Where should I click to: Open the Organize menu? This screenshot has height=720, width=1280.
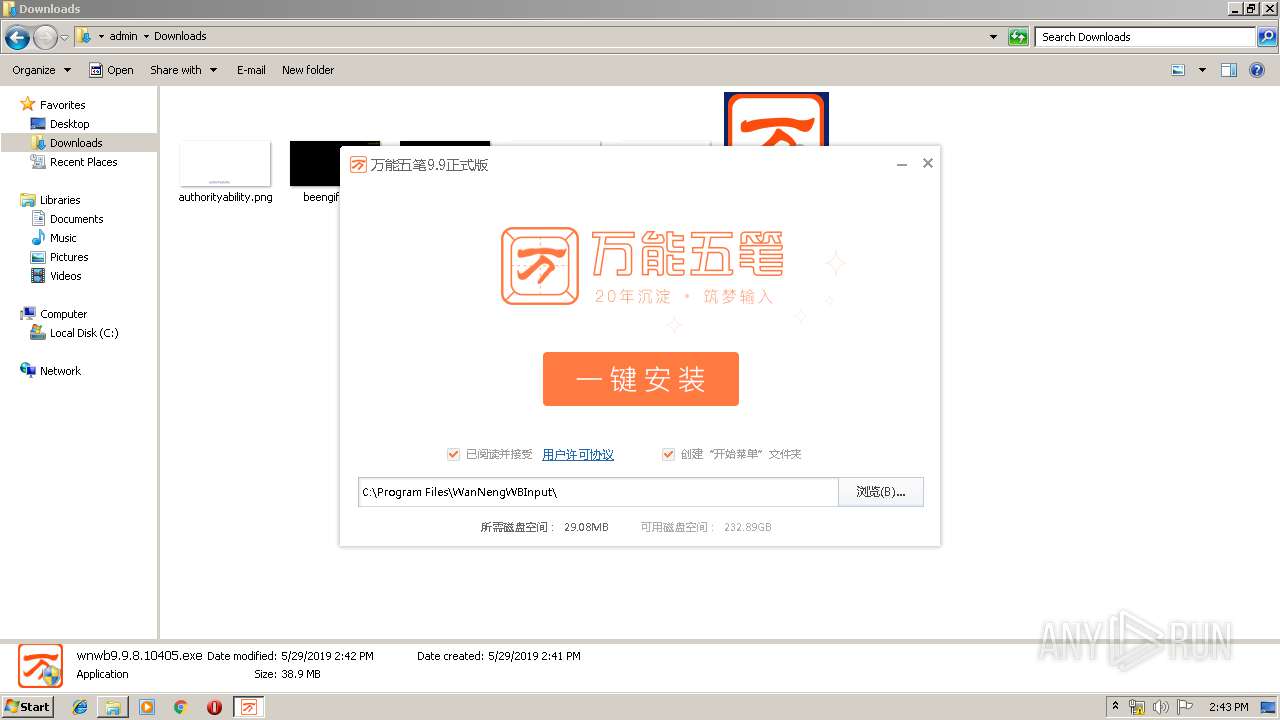[41, 70]
